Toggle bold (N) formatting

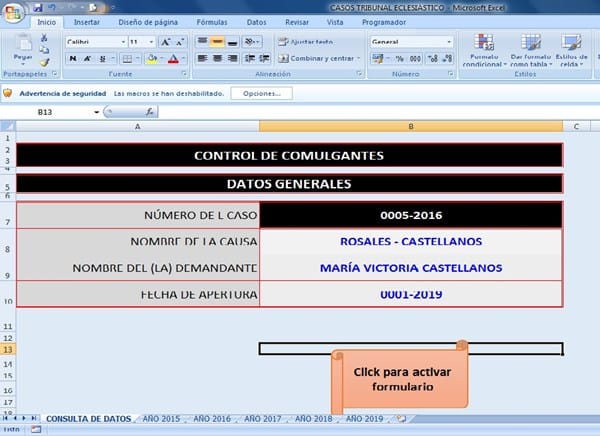[73, 59]
